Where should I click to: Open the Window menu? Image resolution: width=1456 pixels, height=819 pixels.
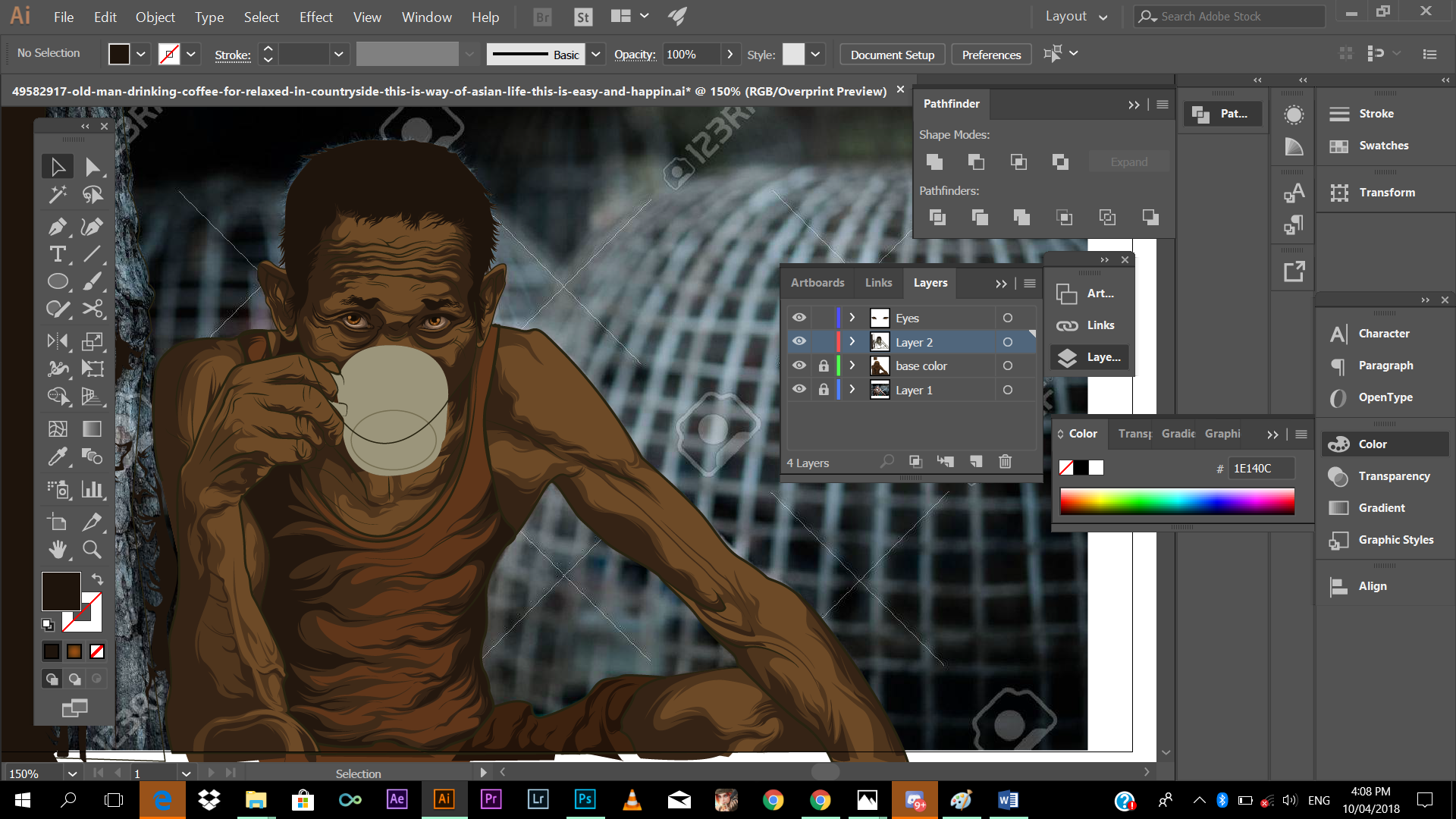(x=427, y=17)
